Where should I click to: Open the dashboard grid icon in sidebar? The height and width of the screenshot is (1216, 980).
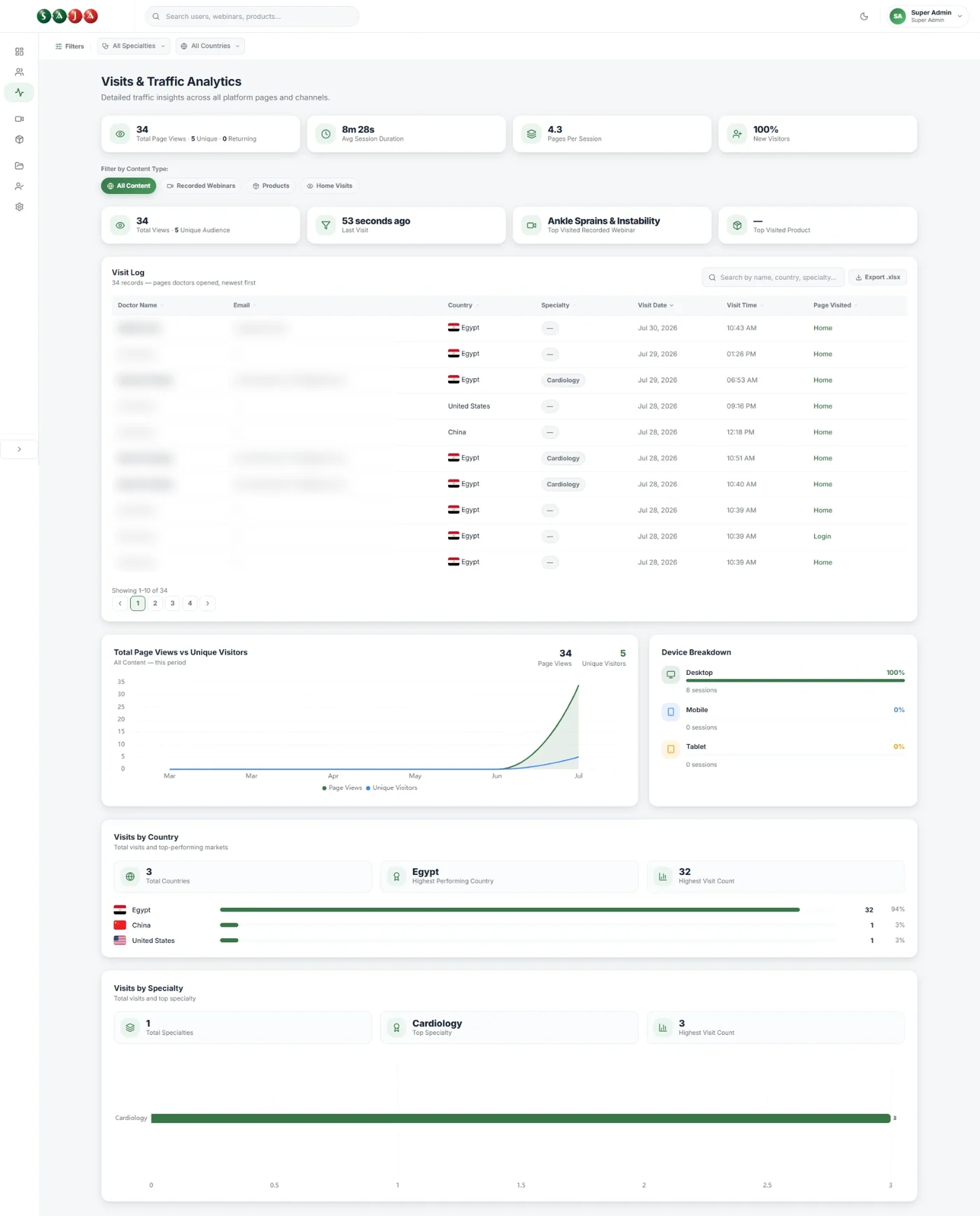19,52
